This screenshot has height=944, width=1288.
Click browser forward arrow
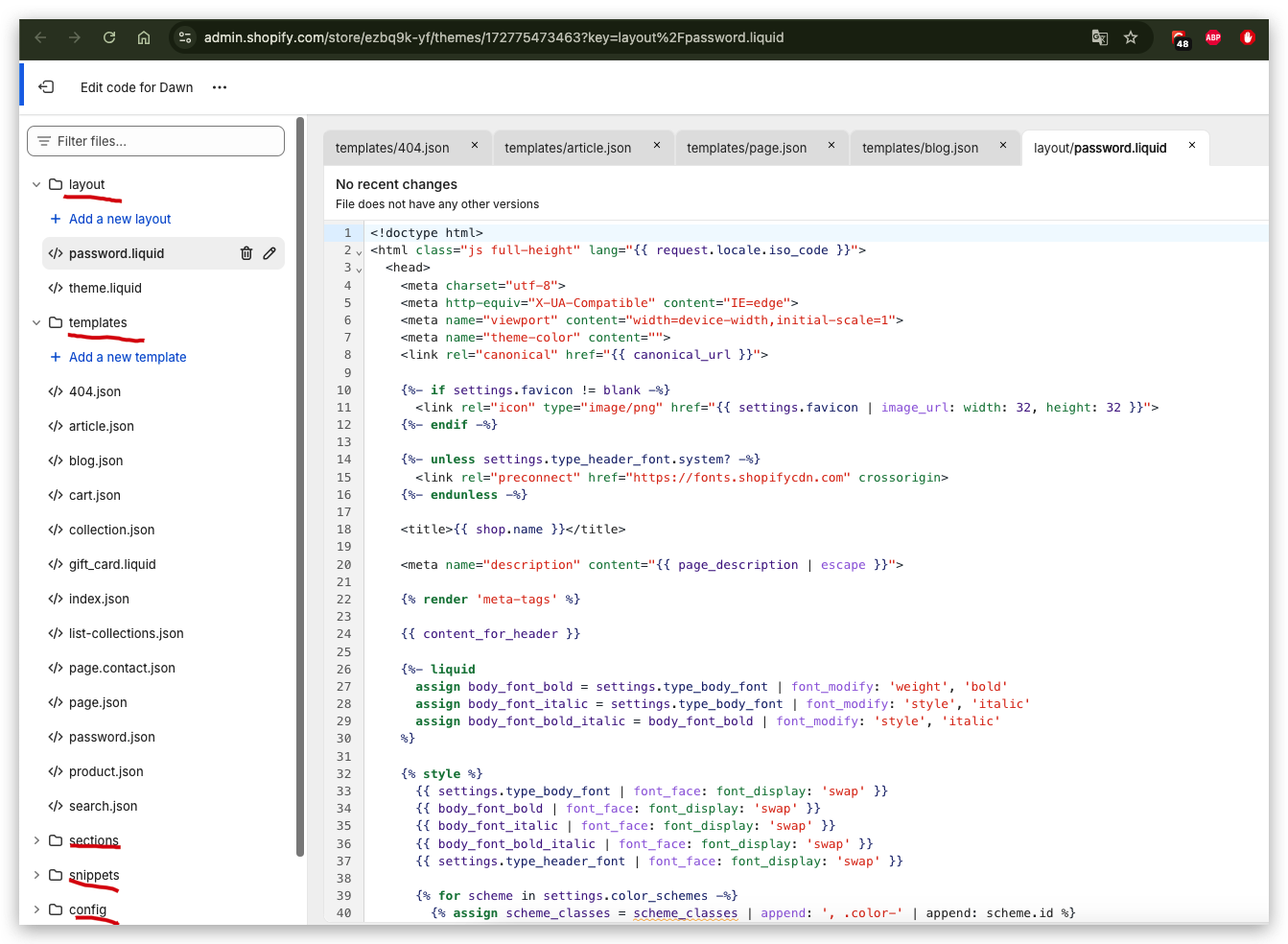[75, 37]
